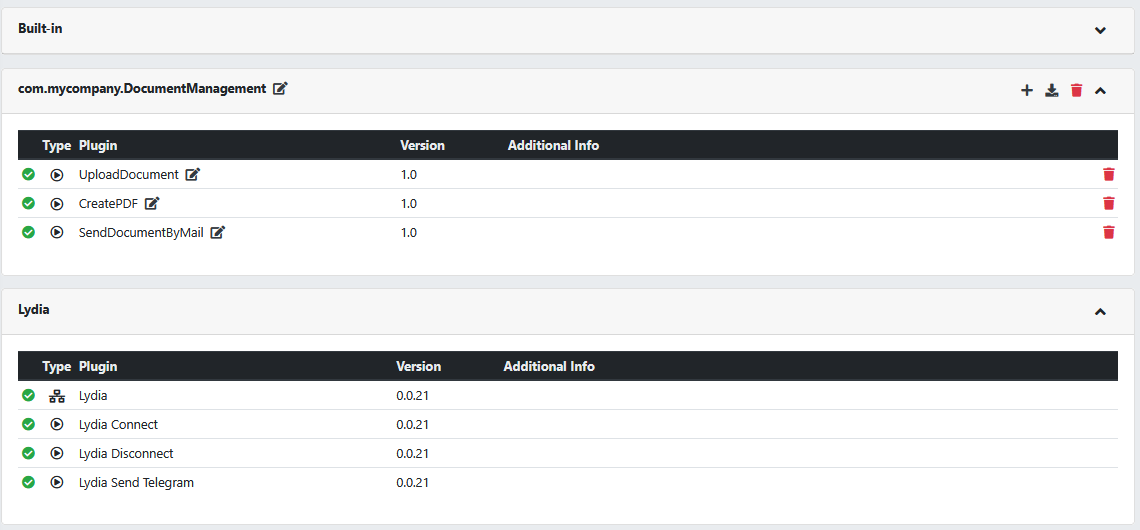1140x530 pixels.
Task: Click the play type icon for SendDocumentByMail
Action: 57,233
